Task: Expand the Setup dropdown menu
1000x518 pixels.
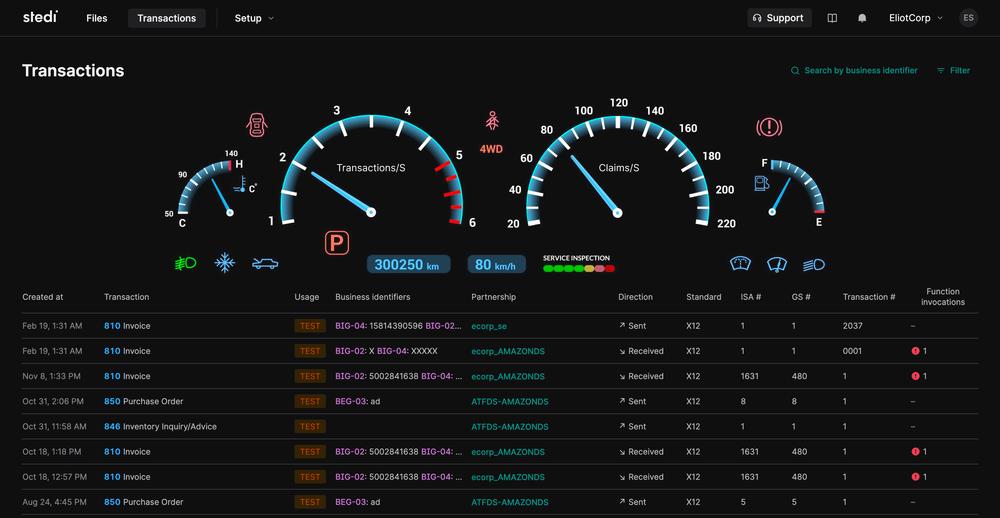Action: [254, 18]
